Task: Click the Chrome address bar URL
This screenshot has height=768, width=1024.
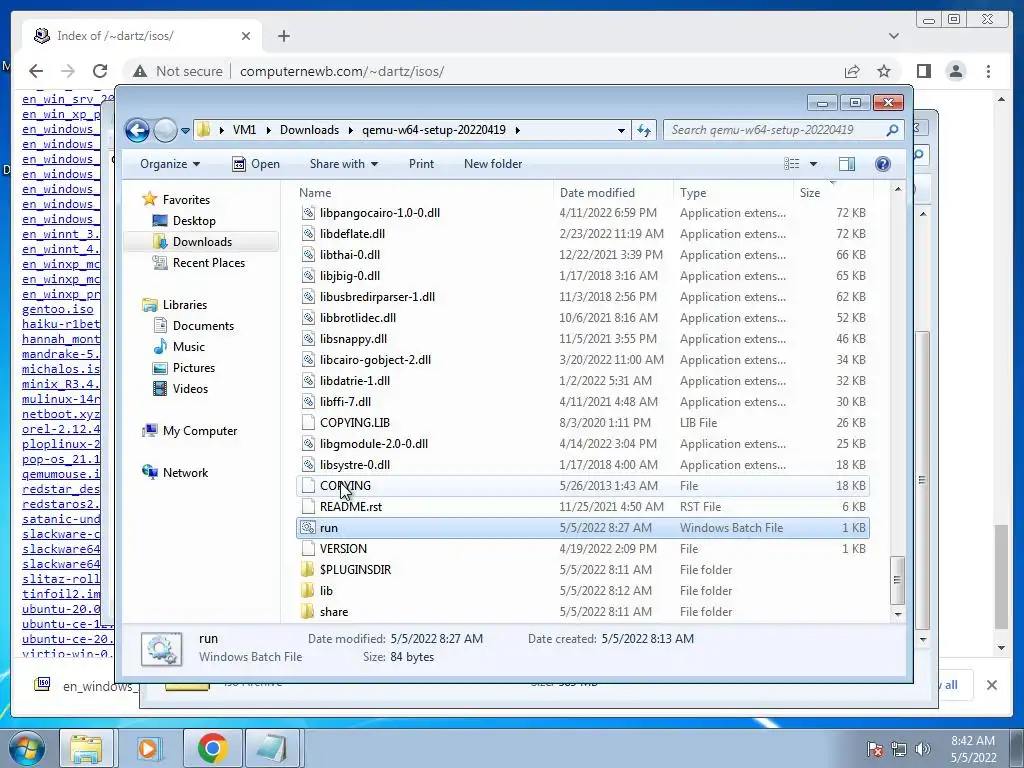Action: click(x=342, y=71)
